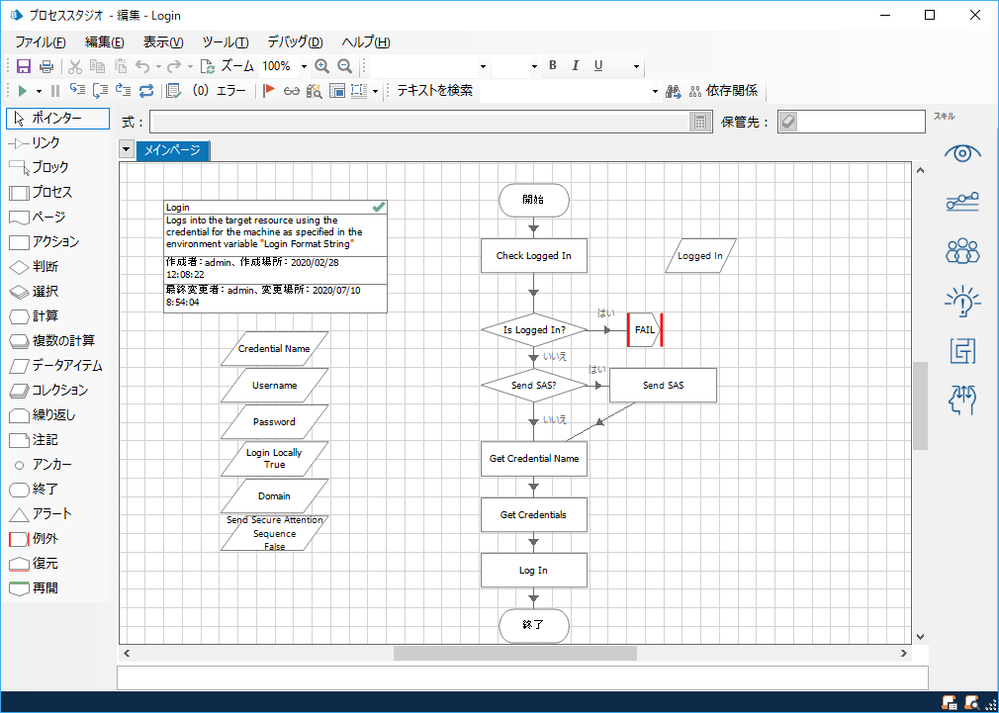
Task: Open the 編集(E) menu
Action: click(x=104, y=43)
